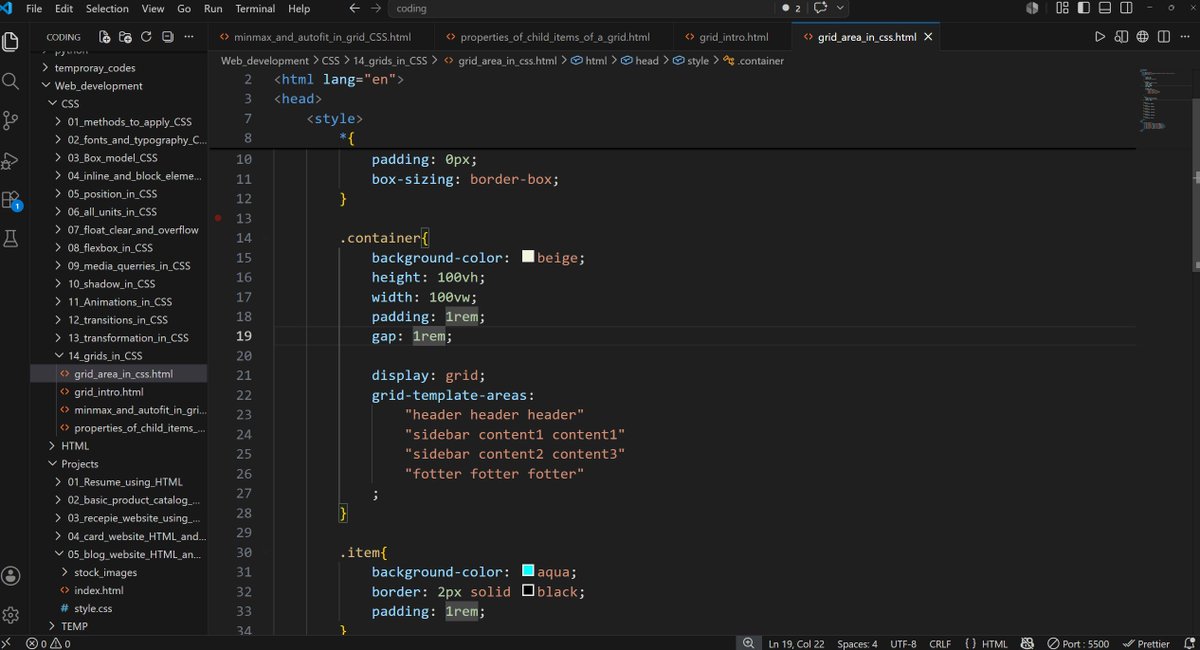Open the Selection menu
This screenshot has width=1200, height=650.
click(107, 8)
